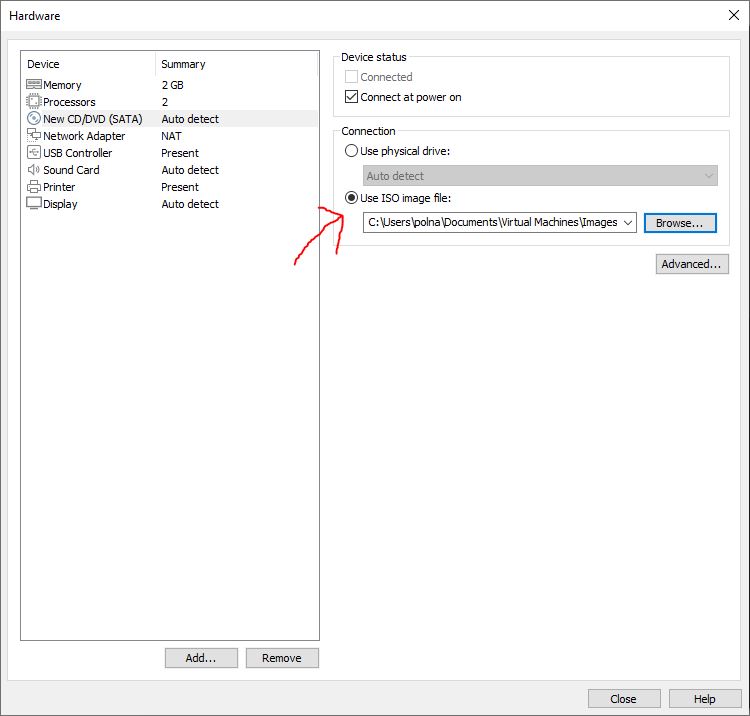Click the Processors chip icon
Screen dimensions: 750x716
tap(33, 101)
